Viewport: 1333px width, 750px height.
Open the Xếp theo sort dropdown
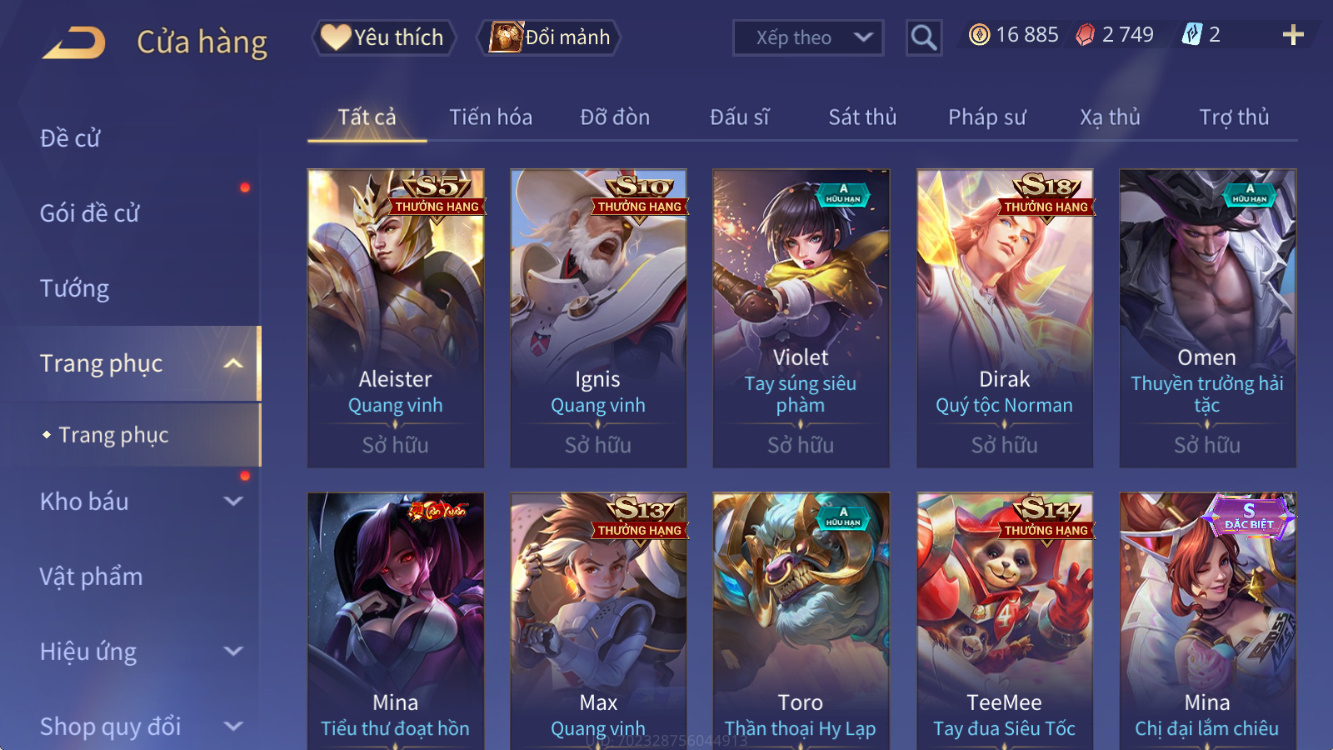[808, 38]
